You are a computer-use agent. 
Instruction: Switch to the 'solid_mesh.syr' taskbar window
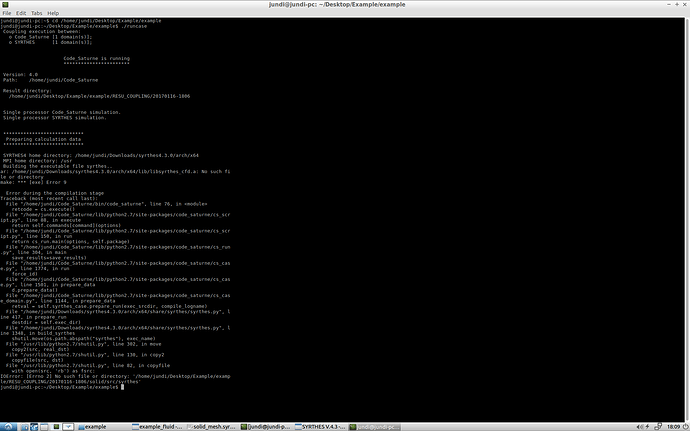[212, 427]
